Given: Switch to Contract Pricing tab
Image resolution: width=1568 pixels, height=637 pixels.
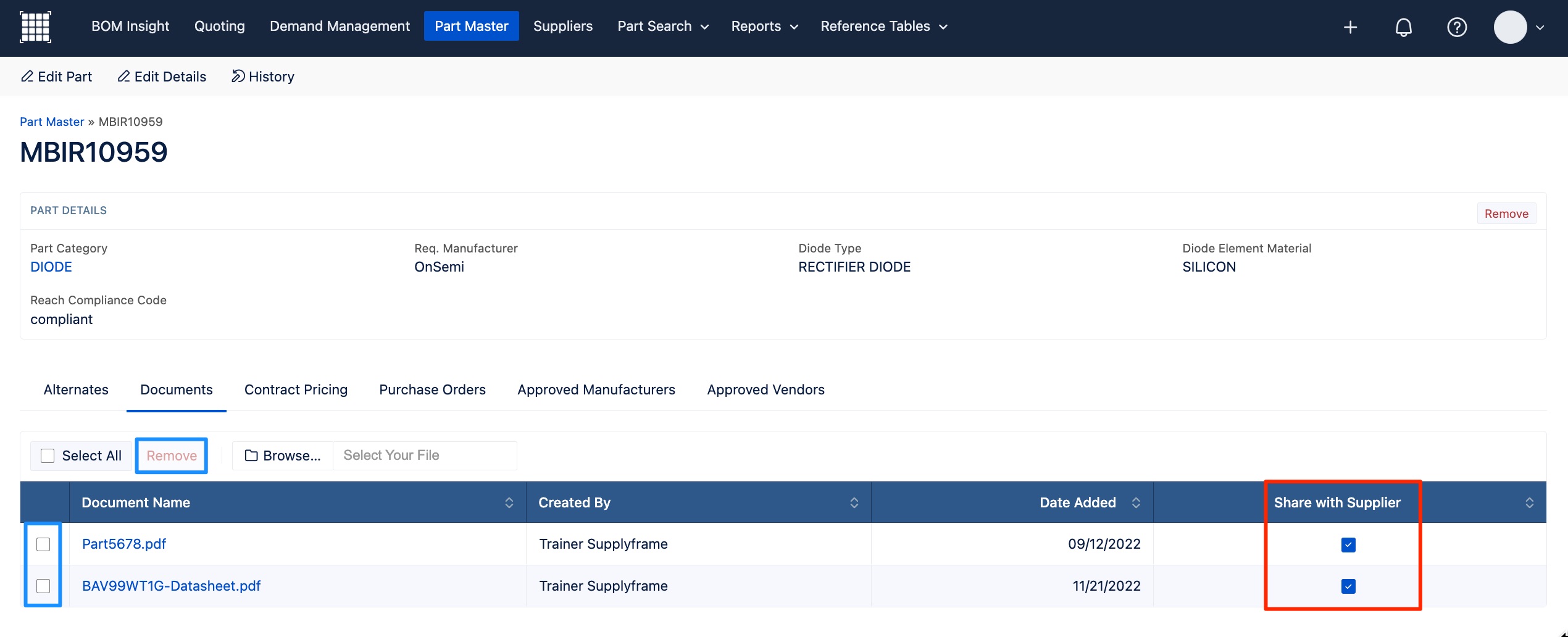Looking at the screenshot, I should [x=296, y=389].
